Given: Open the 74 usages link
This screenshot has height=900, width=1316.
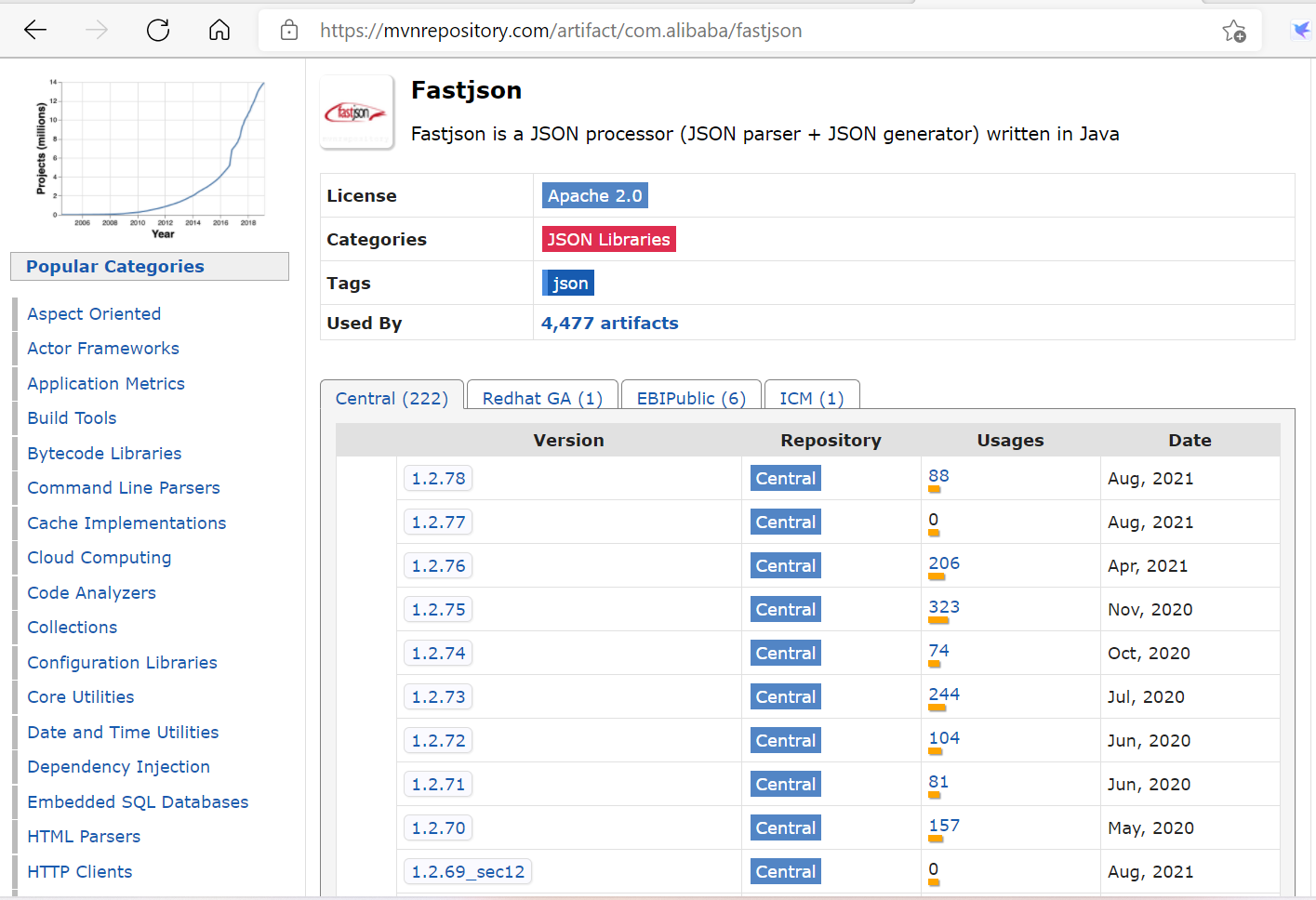Looking at the screenshot, I should point(938,651).
